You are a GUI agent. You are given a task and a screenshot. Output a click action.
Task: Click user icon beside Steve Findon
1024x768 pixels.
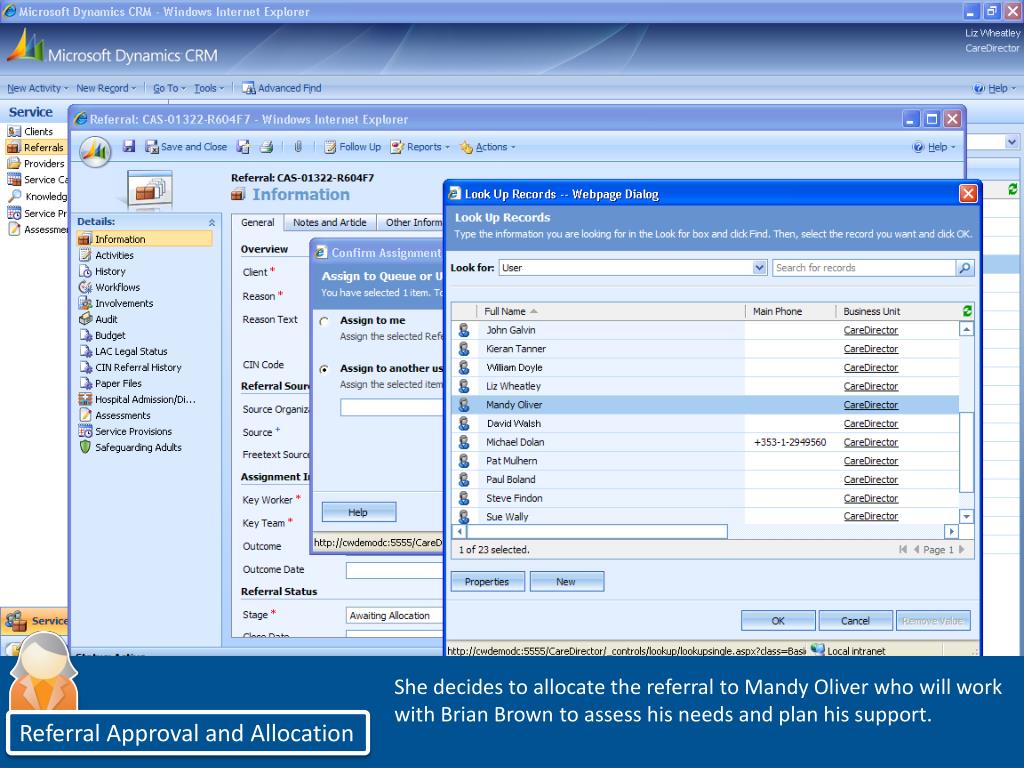click(x=464, y=498)
